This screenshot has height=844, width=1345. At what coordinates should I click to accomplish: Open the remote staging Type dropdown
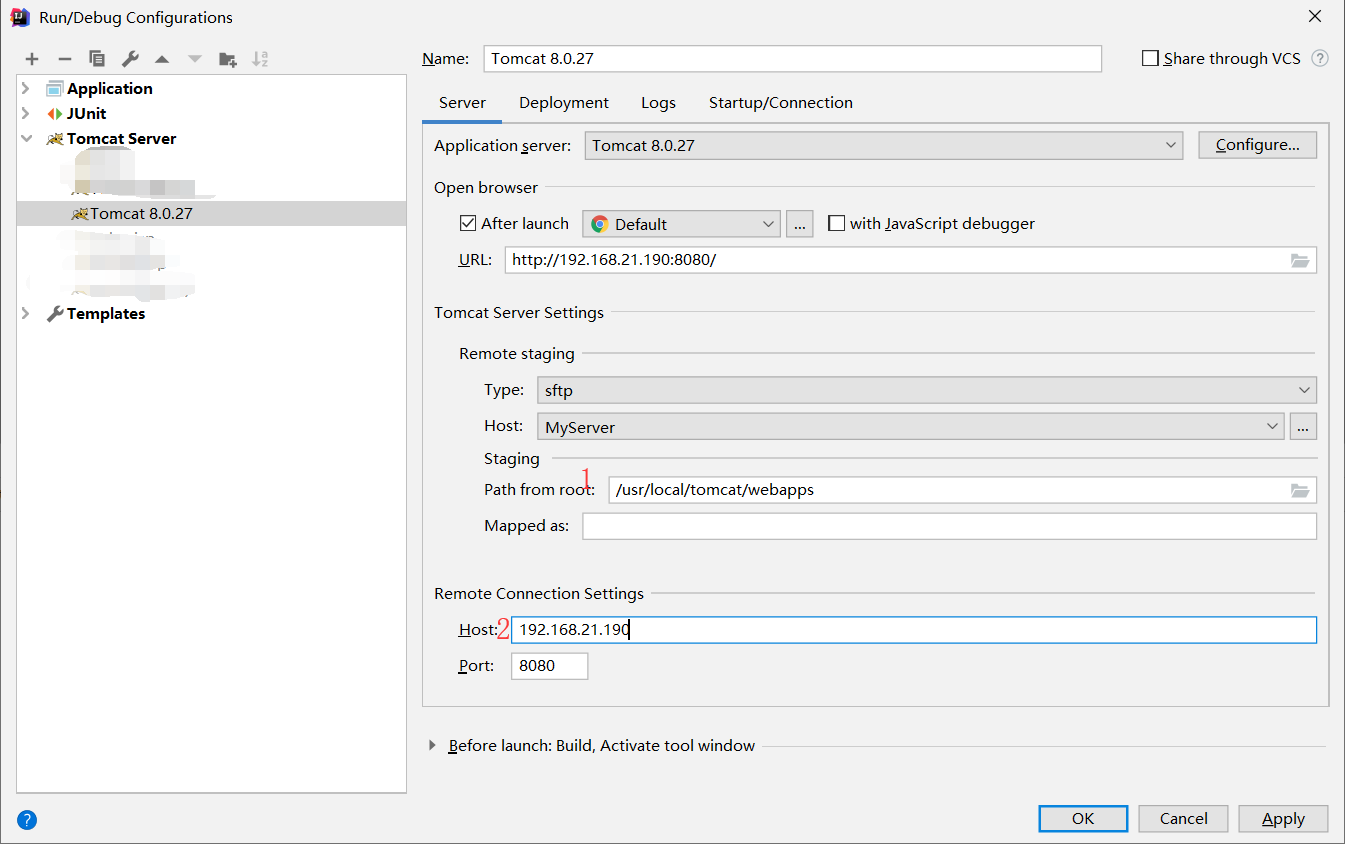927,390
